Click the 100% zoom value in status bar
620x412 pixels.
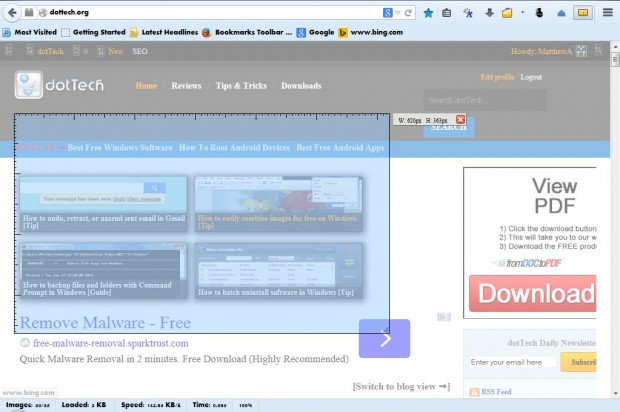tap(246, 405)
